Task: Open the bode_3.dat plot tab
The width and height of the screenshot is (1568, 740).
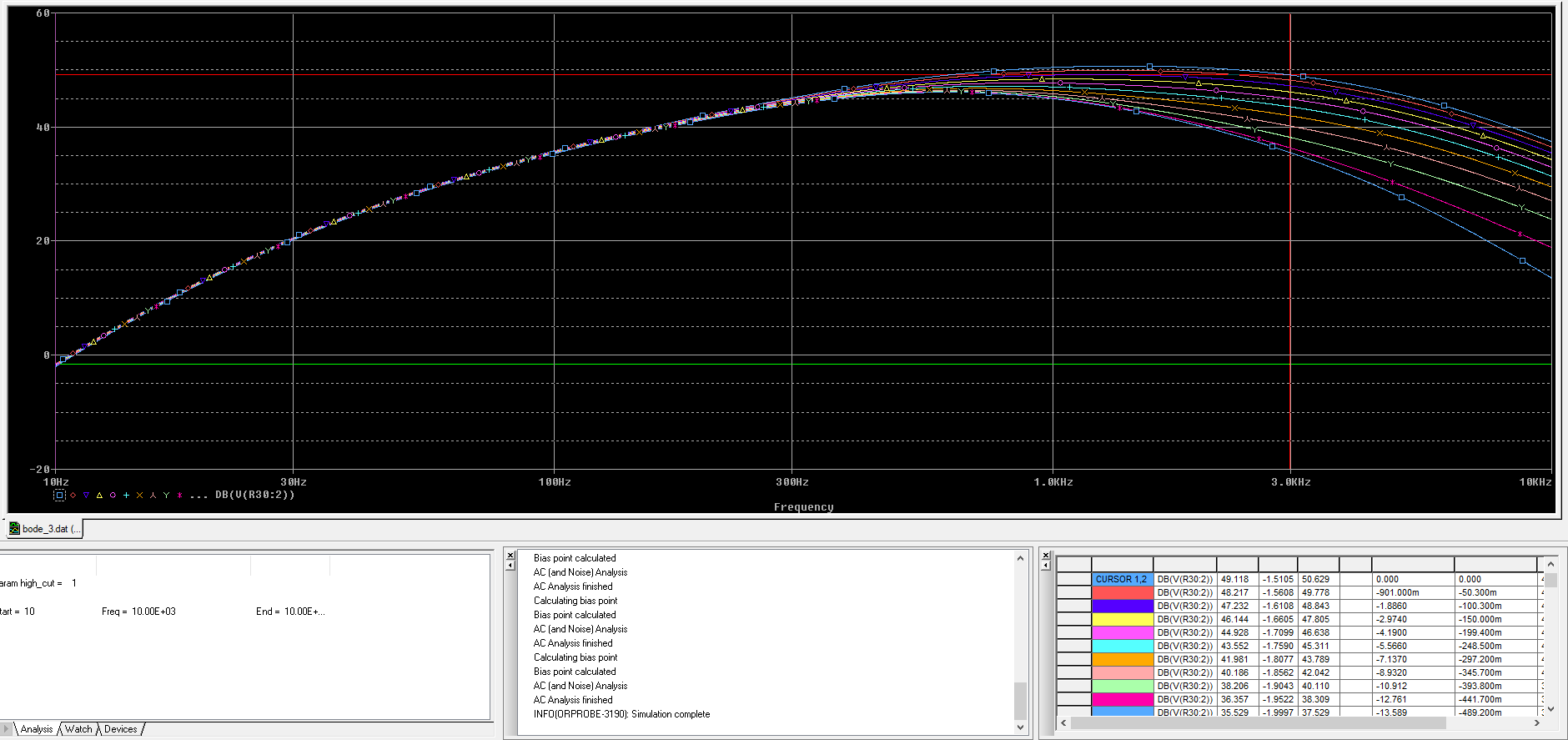Action: tap(46, 529)
